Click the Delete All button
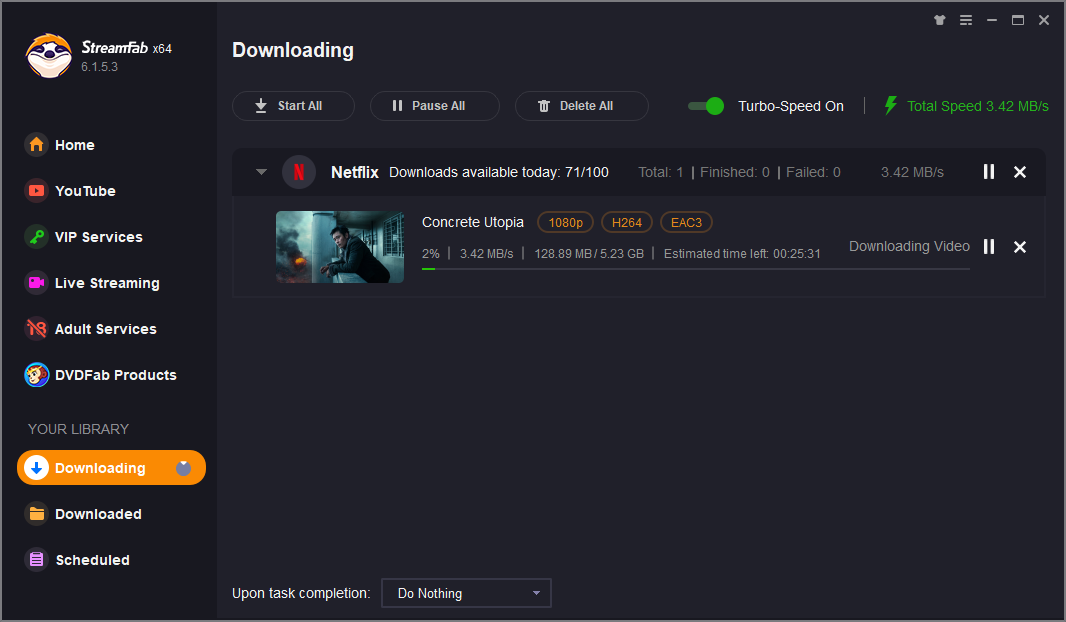This screenshot has height=622, width=1066. (581, 106)
